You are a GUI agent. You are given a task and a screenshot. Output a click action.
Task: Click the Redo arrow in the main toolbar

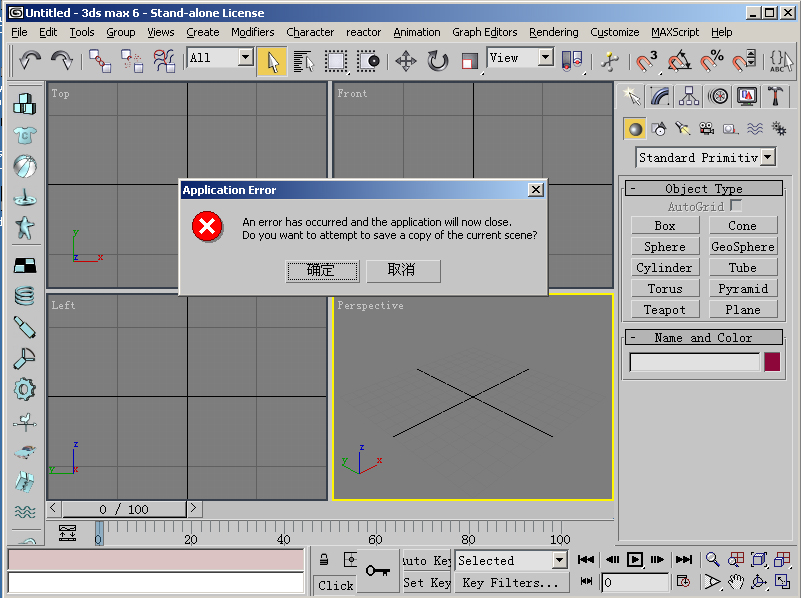pyautogui.click(x=61, y=61)
